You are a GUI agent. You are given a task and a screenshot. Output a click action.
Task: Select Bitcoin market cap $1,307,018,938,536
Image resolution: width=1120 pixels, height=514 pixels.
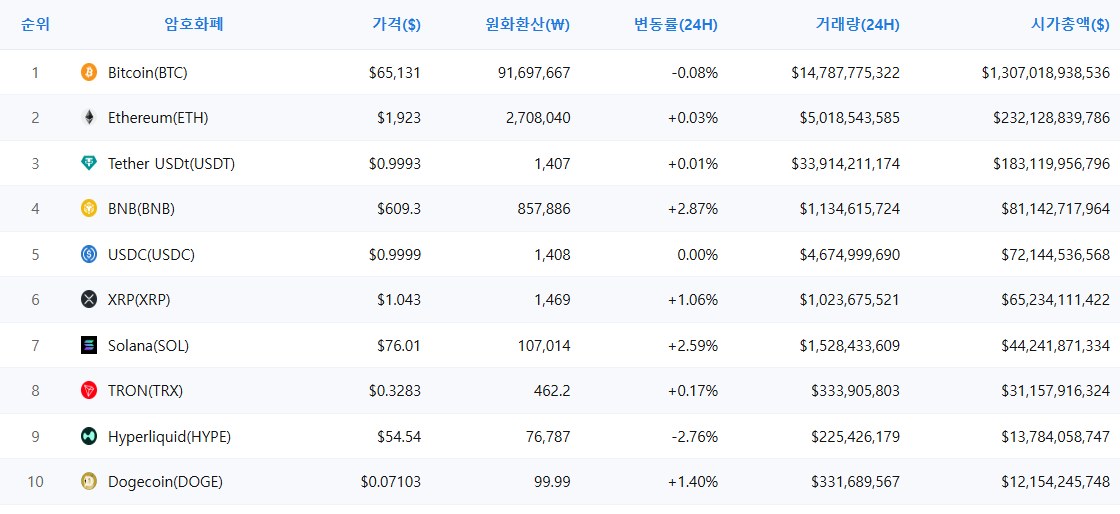[1046, 72]
